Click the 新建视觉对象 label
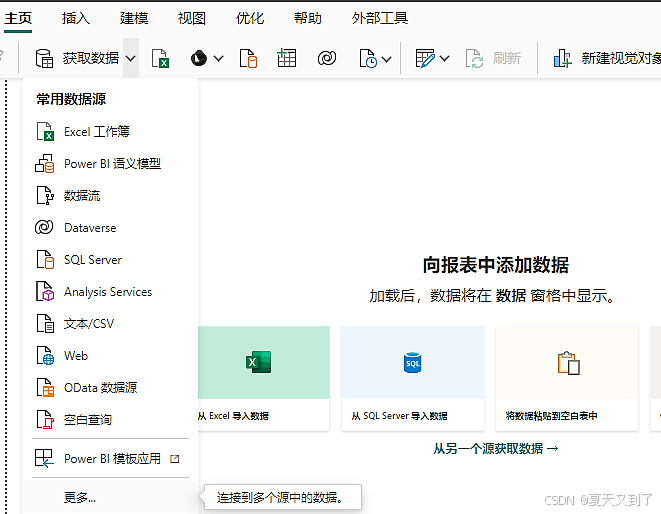This screenshot has height=514, width=661. pyautogui.click(x=621, y=58)
